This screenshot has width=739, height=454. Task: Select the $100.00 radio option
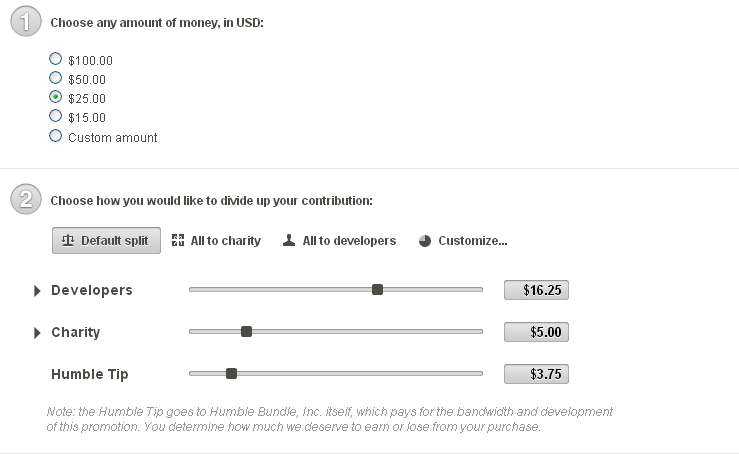point(56,59)
